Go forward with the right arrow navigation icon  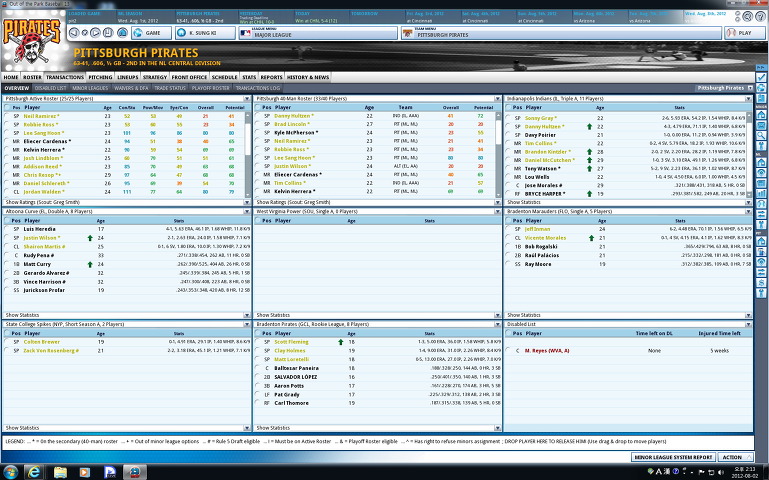pyautogui.click(x=96, y=33)
